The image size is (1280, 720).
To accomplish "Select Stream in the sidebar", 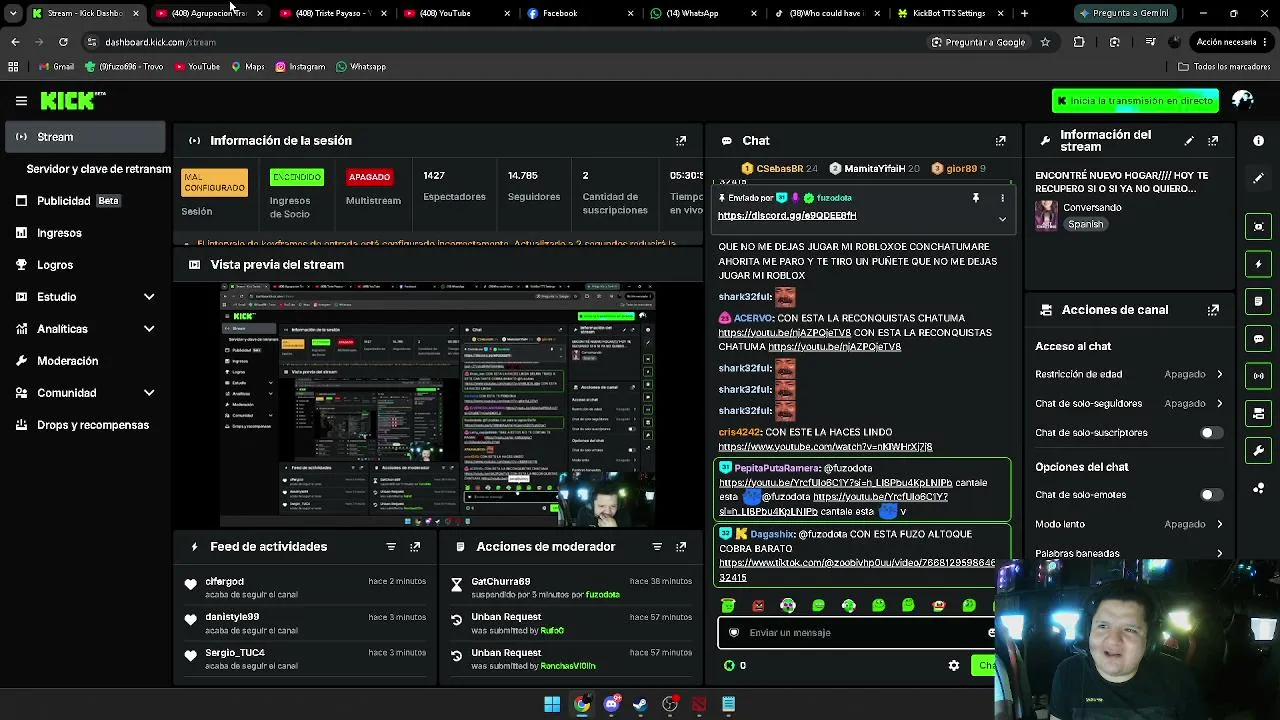I will click(x=85, y=137).
